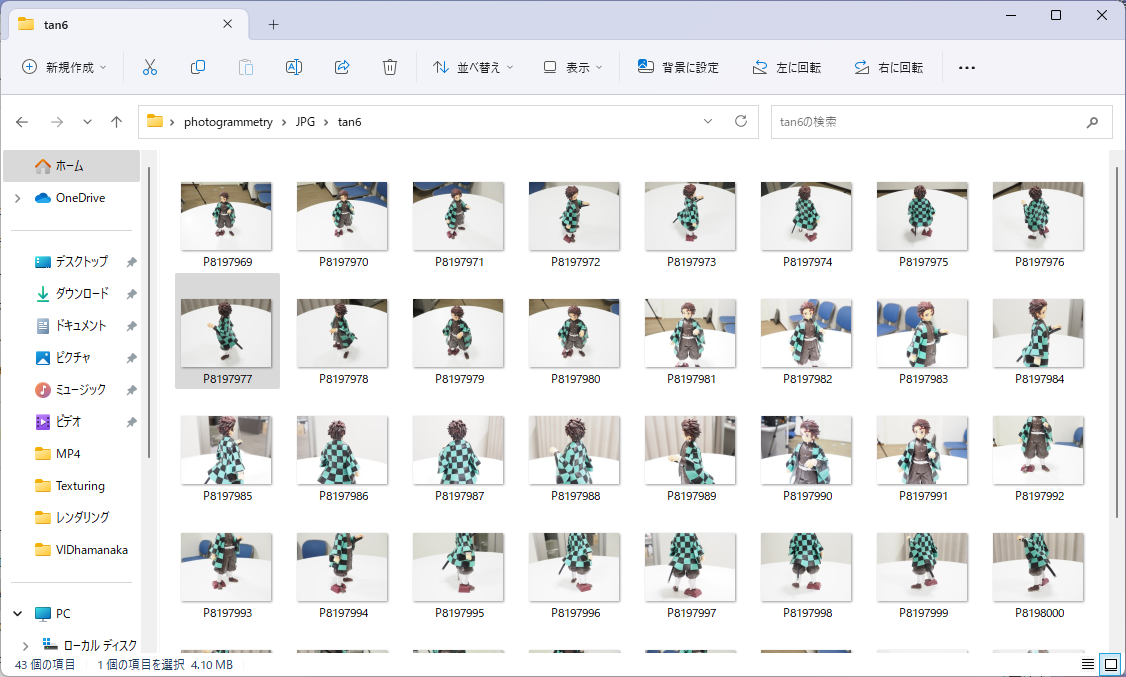
Task: Click the navigation pane scrollbar
Action: pos(149,312)
